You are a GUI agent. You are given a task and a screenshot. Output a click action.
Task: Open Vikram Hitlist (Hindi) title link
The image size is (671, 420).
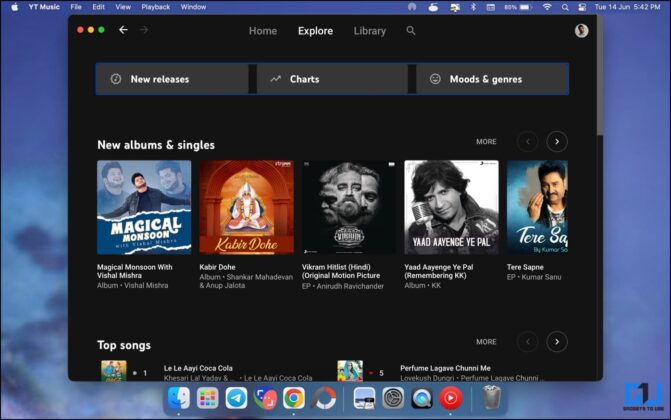(341, 271)
